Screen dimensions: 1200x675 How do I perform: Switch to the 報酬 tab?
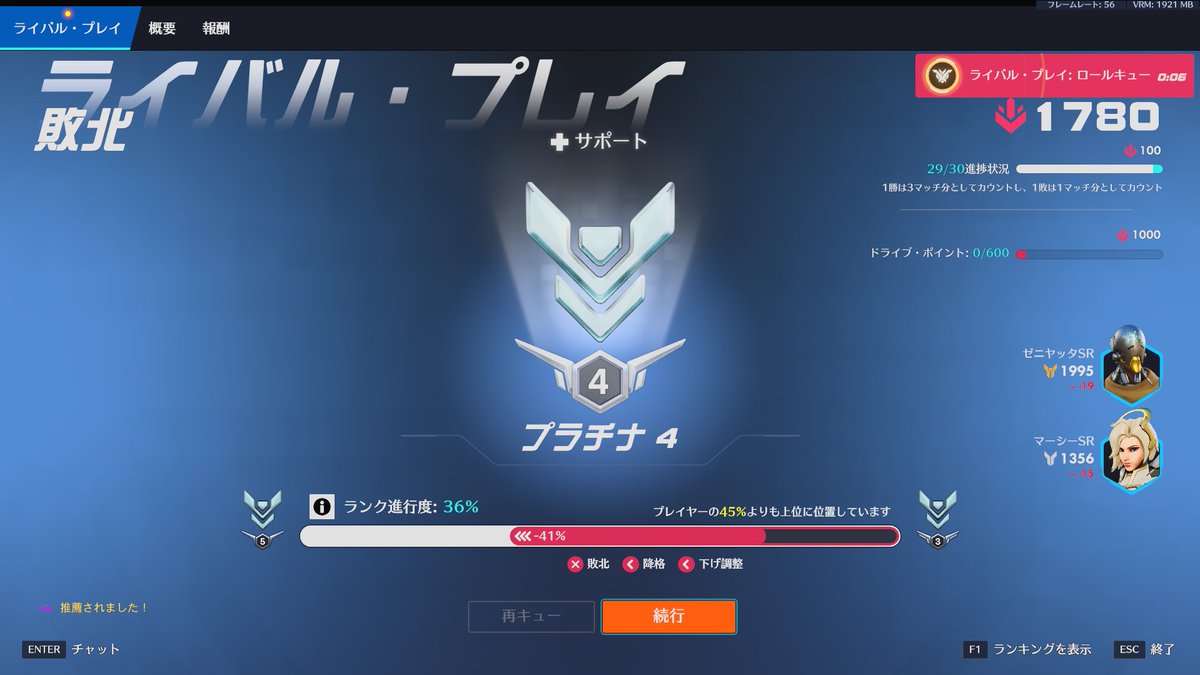pos(216,28)
